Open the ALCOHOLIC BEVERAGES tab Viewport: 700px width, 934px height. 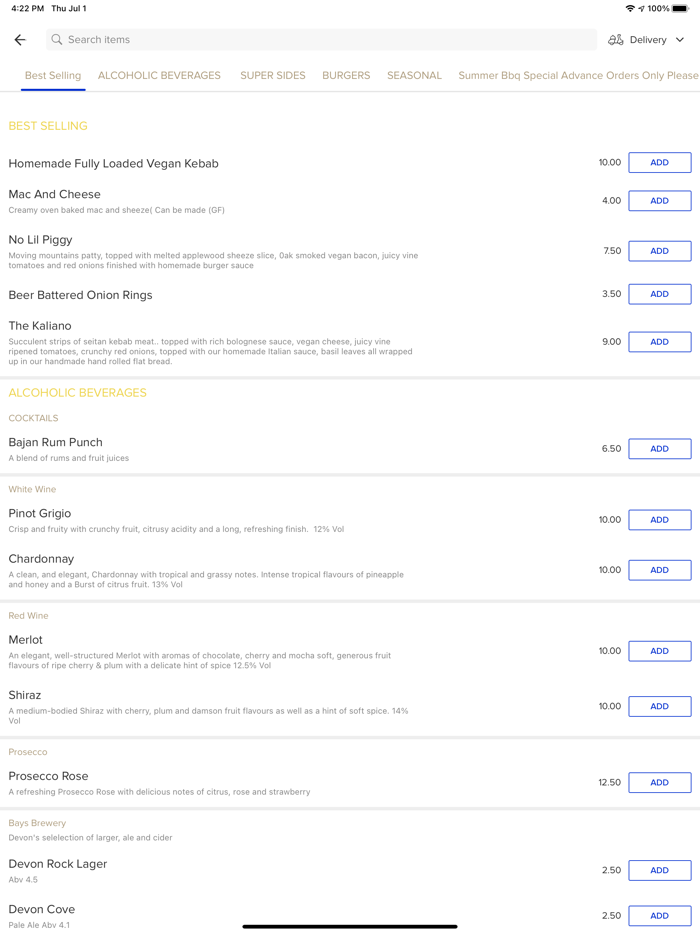click(159, 76)
